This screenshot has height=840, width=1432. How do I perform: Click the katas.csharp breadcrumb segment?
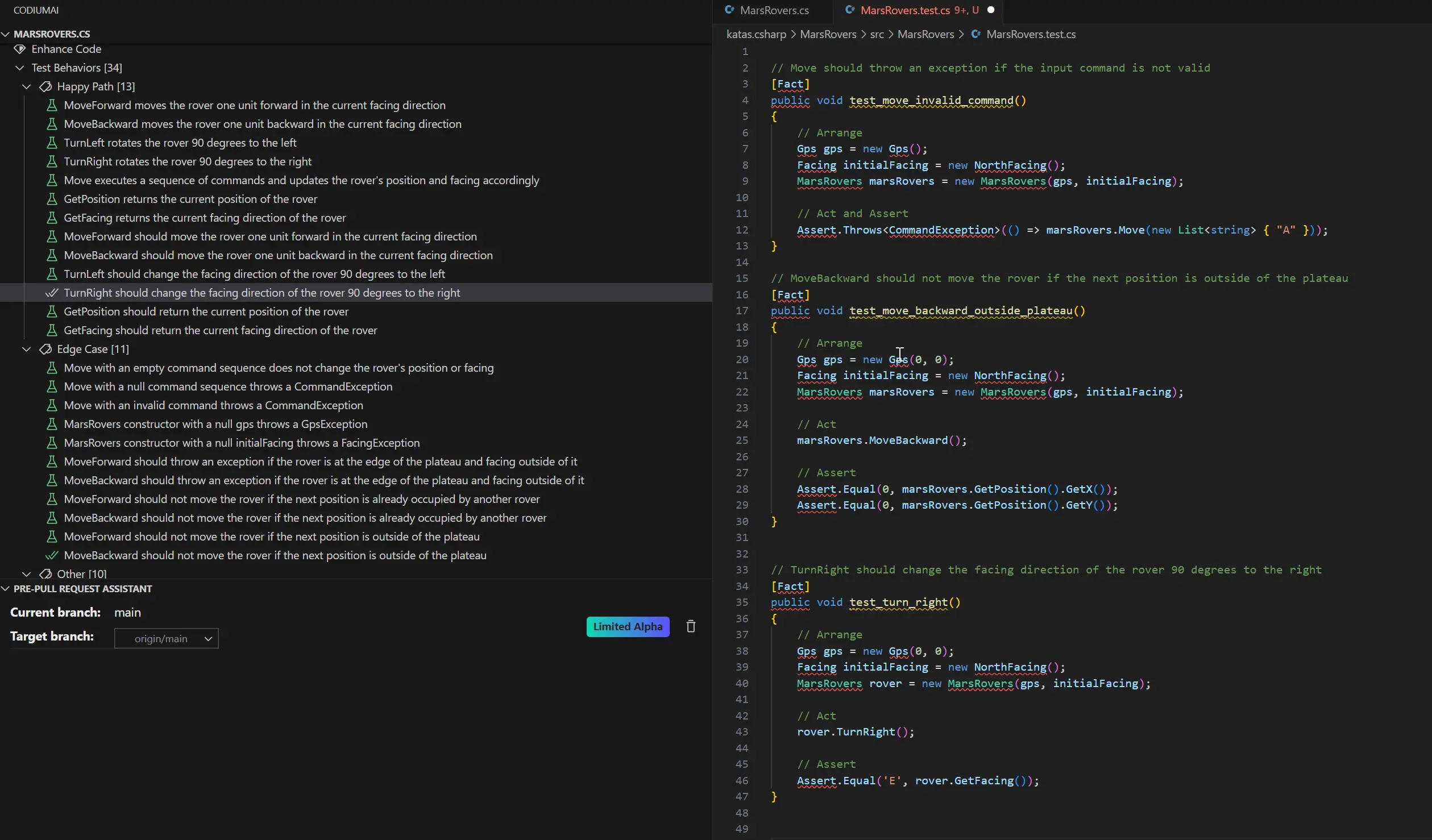coord(756,34)
